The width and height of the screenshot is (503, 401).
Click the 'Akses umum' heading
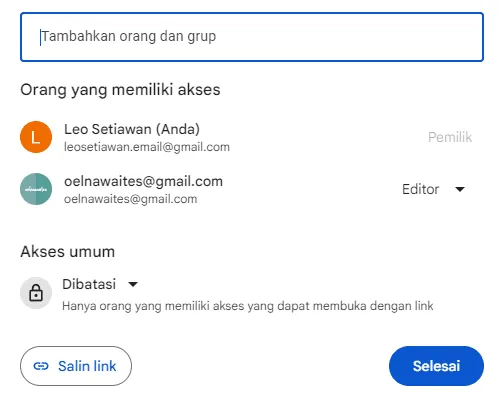68,252
